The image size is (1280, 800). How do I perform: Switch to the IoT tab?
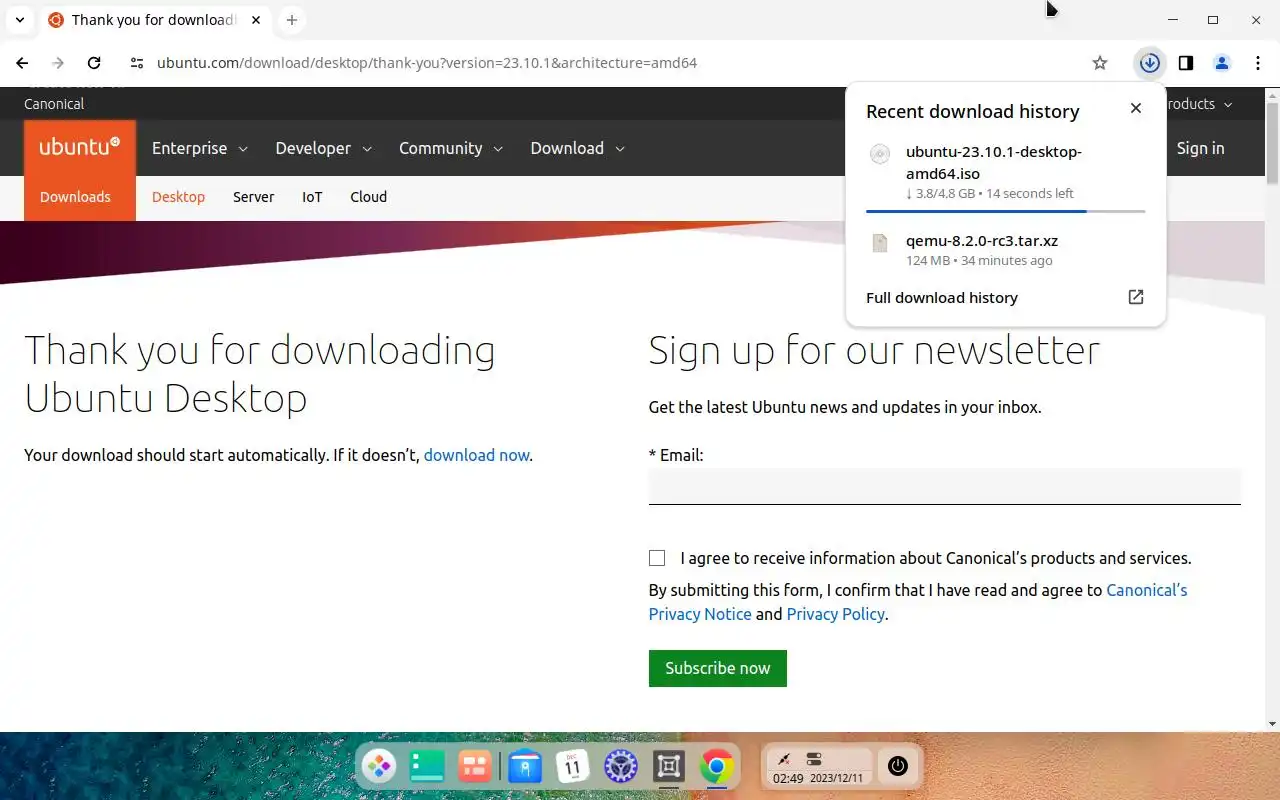coord(312,197)
